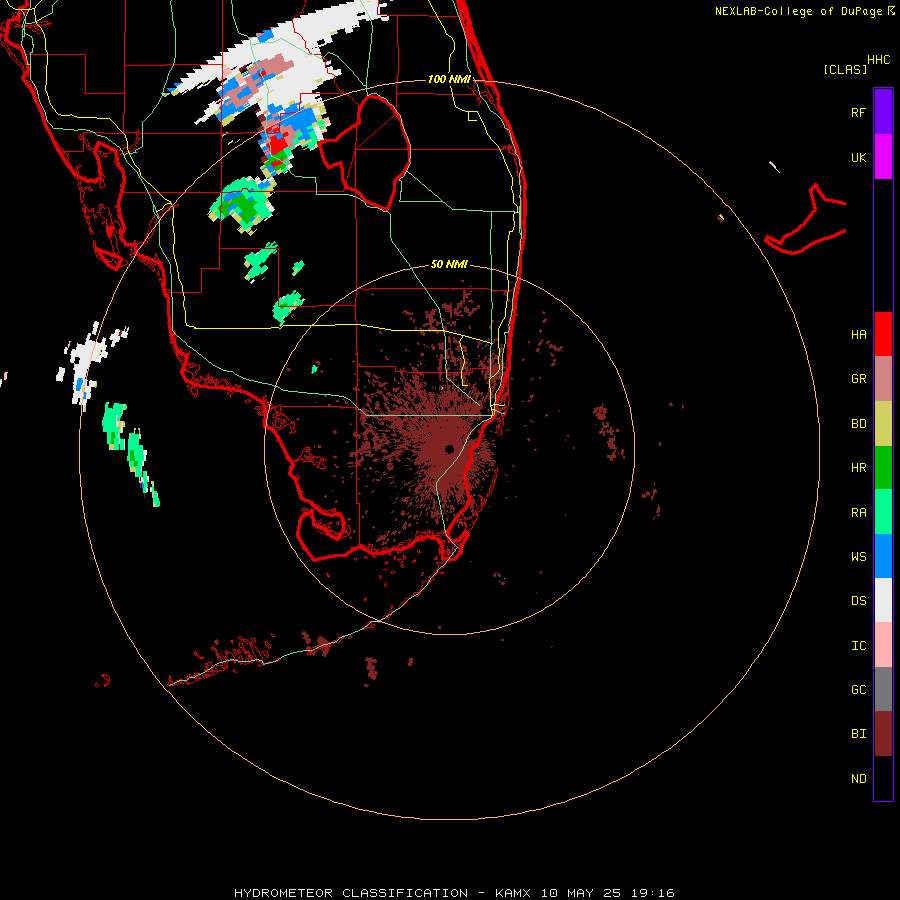
Task: Click the DS white legend swatch
Action: pyautogui.click(x=883, y=600)
